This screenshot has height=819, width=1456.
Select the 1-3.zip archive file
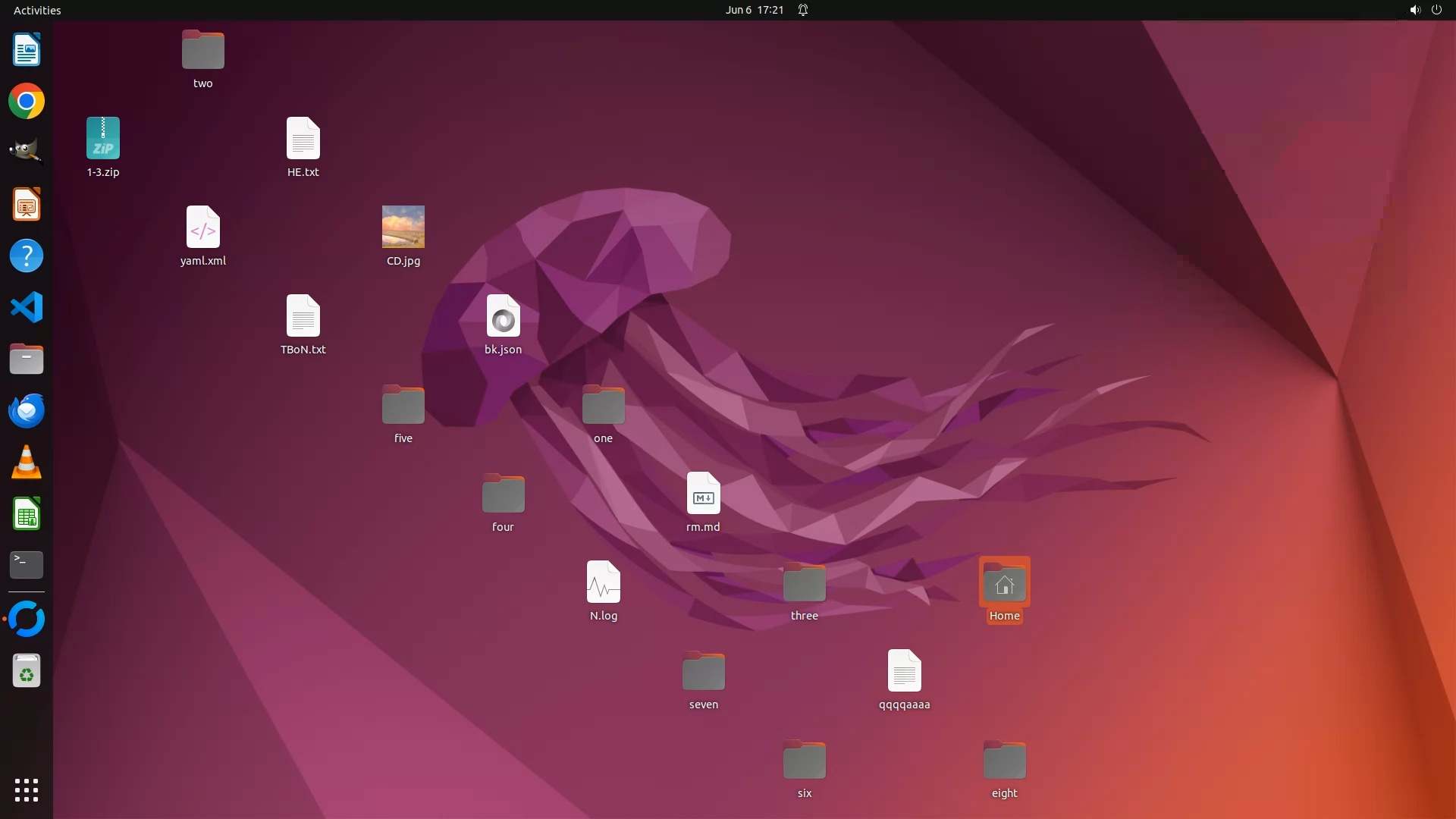click(x=103, y=139)
